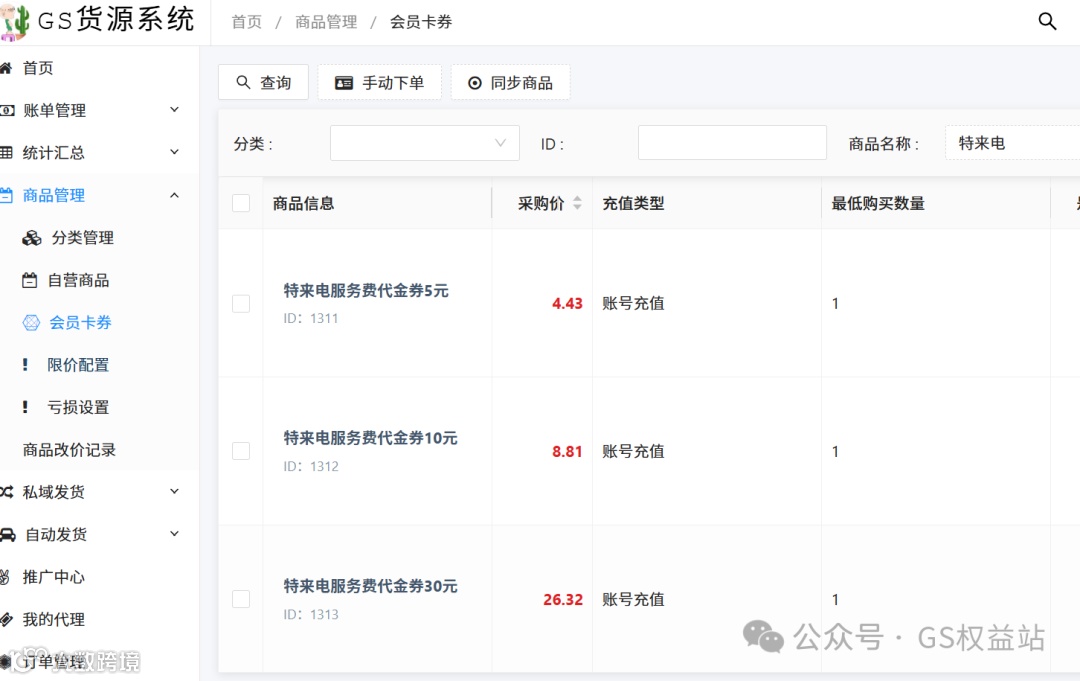This screenshot has width=1080, height=681.
Task: Click the exclamation icon beside 亏损设置
Action: point(25,407)
